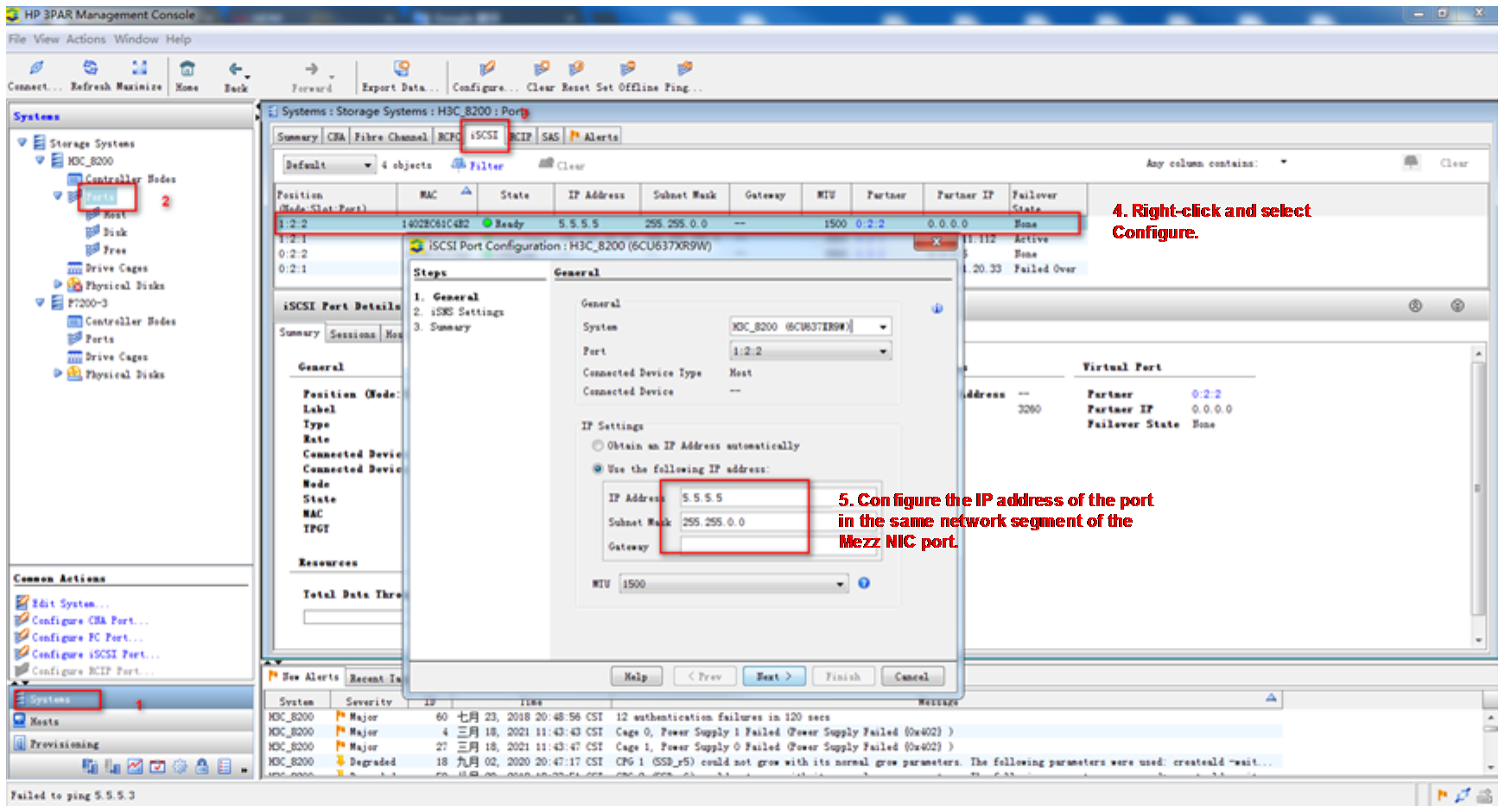Click orange flag icon in status bar
The image size is (1505, 812).
click(x=1442, y=795)
